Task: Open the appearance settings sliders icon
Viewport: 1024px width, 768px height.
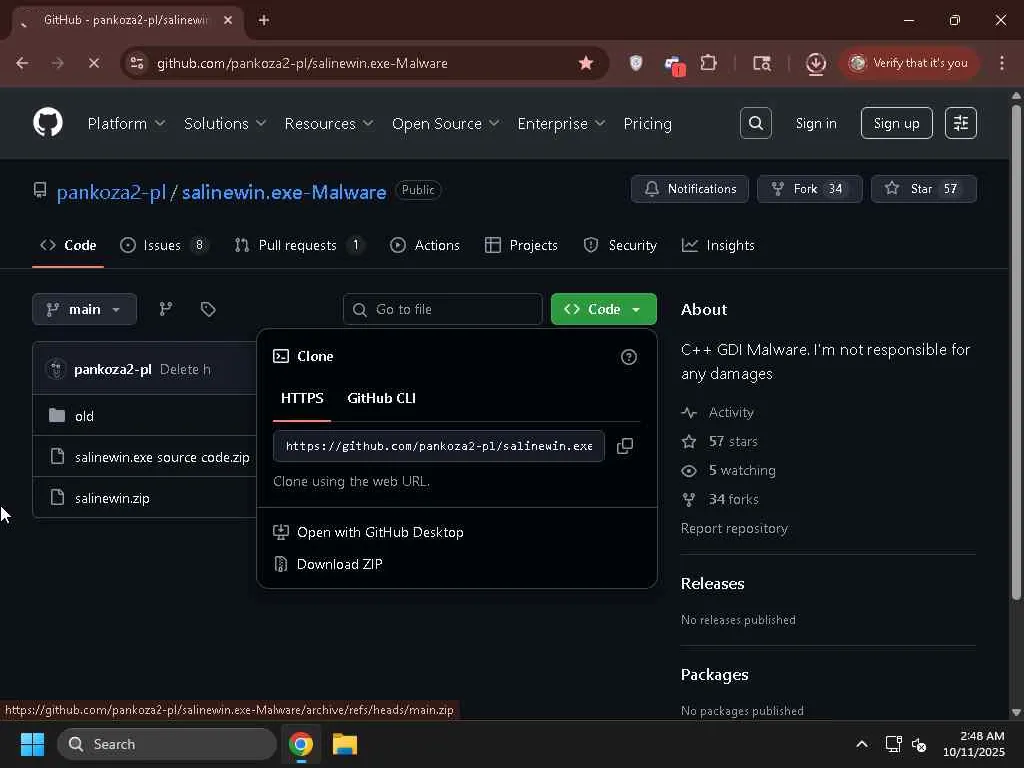Action: tap(961, 123)
